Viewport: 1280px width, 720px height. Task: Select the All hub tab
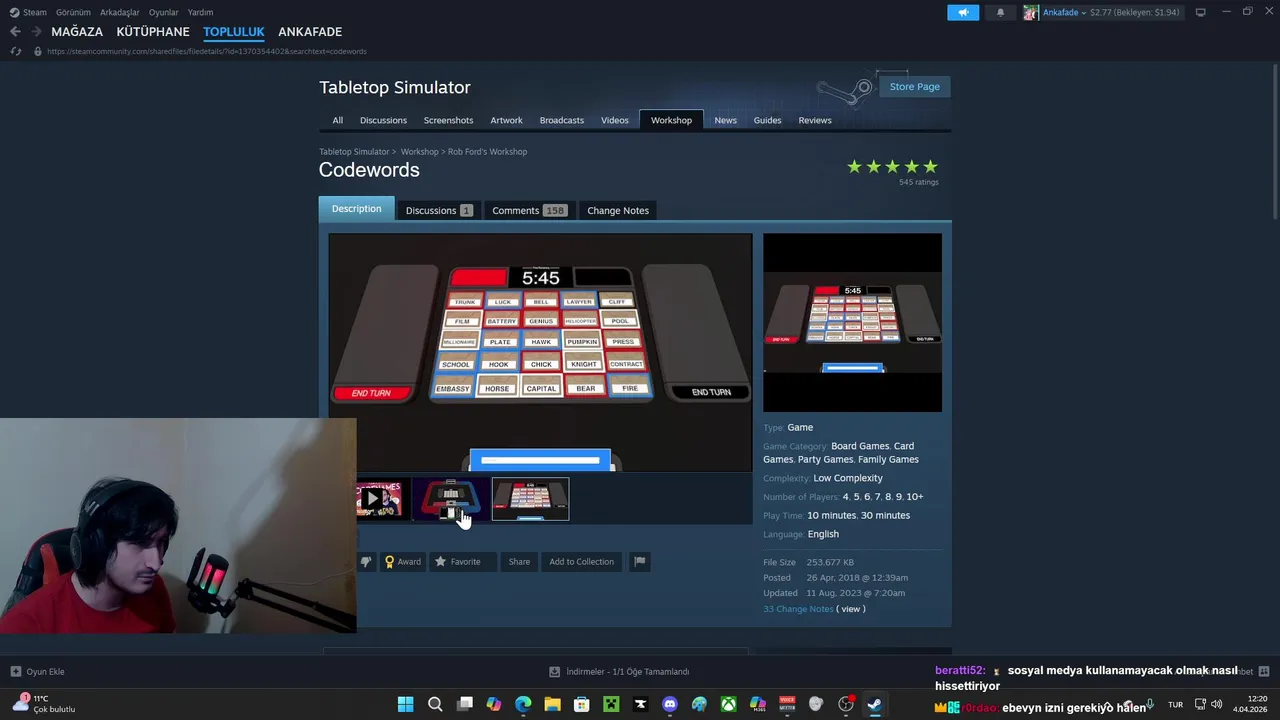[338, 120]
